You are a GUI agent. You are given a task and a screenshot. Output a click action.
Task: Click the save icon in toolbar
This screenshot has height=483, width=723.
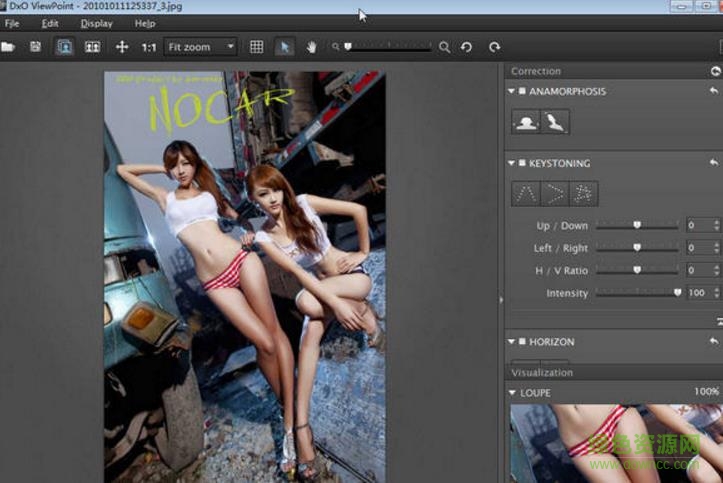[35, 47]
